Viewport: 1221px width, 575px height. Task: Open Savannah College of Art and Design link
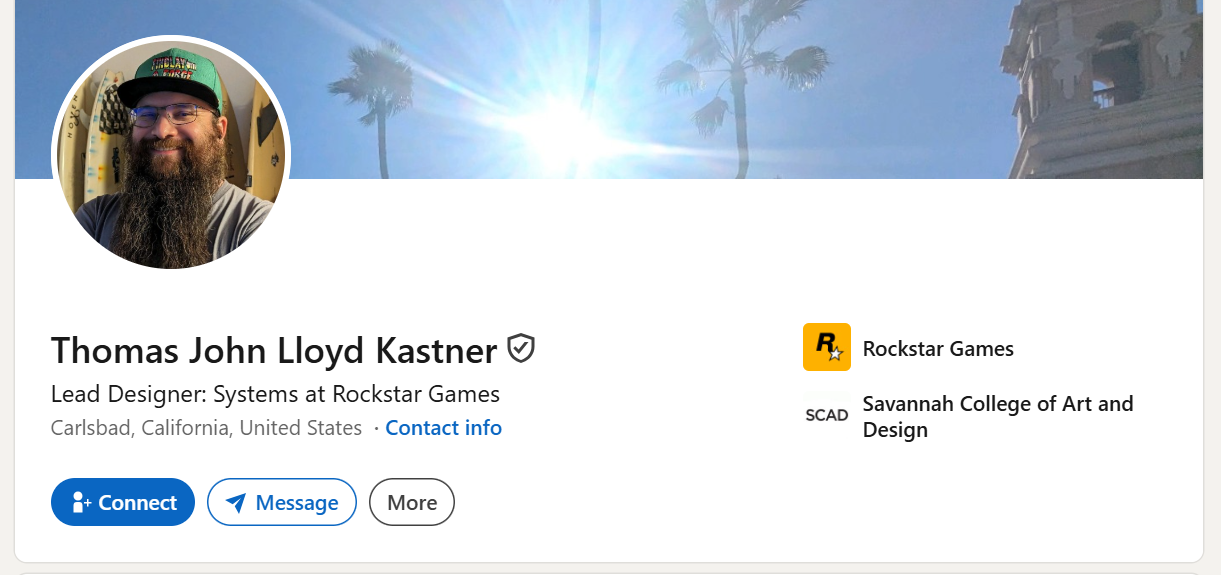[x=998, y=417]
